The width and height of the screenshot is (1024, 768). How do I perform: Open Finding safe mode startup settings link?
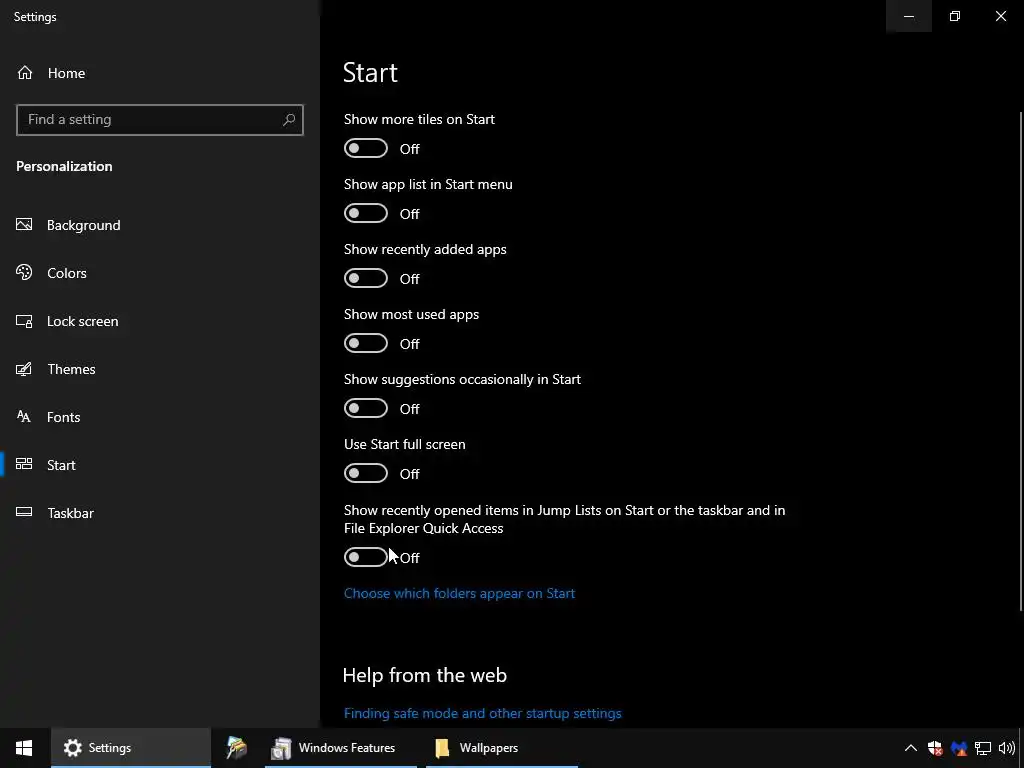(483, 713)
